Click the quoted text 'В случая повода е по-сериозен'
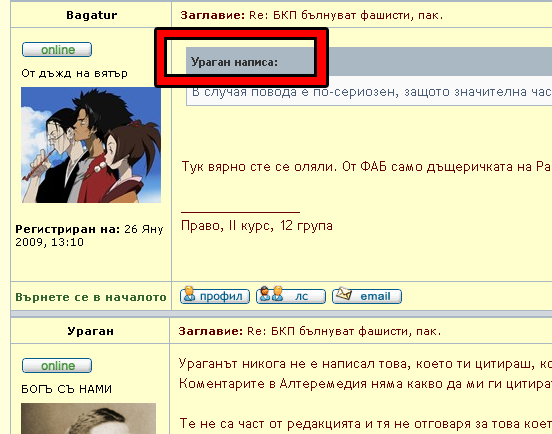This screenshot has height=434, width=552. click(295, 92)
